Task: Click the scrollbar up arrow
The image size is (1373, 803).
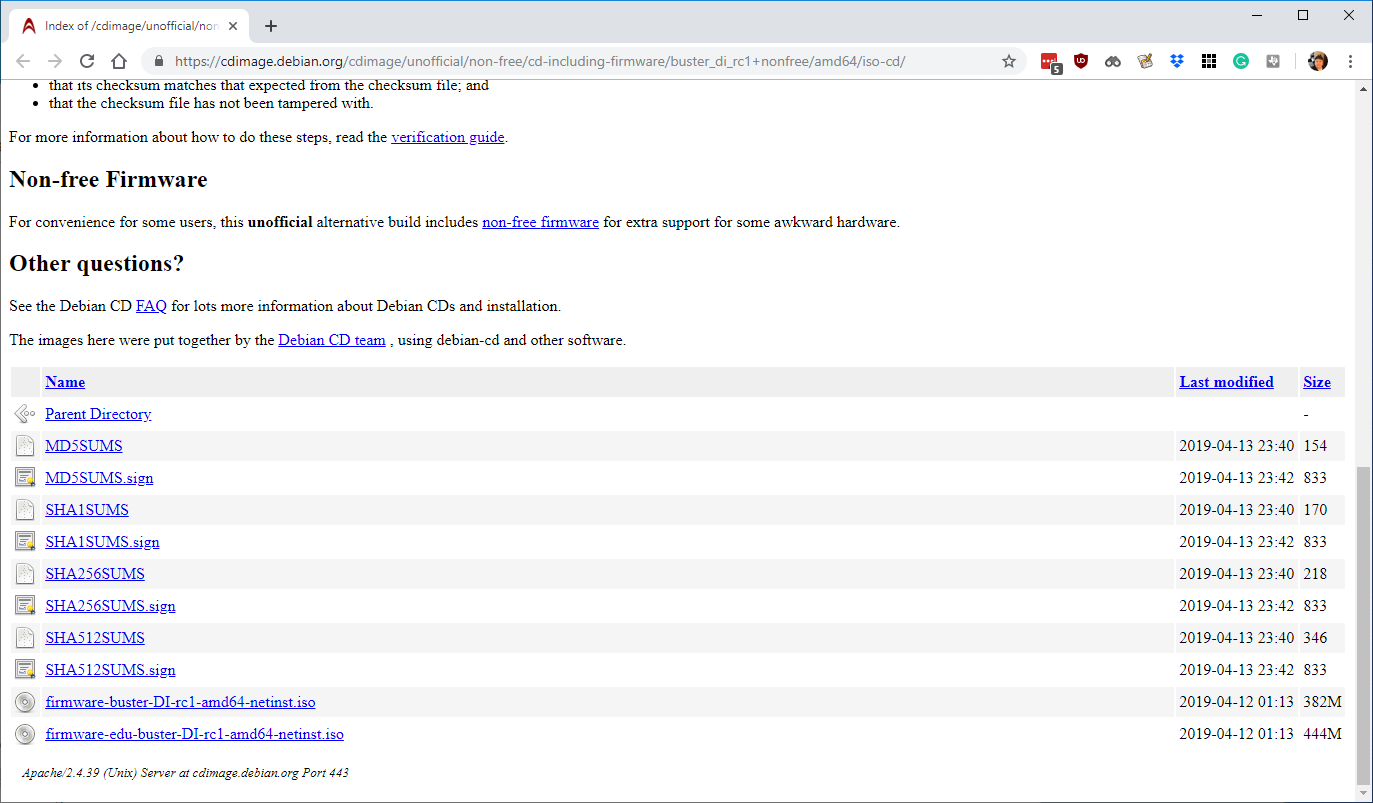Action: point(1363,88)
